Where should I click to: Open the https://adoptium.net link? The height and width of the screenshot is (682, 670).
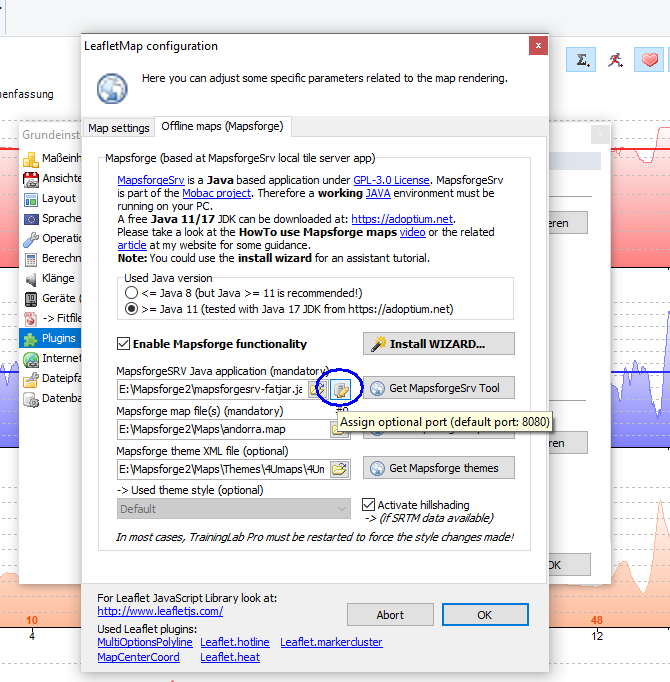[402, 219]
